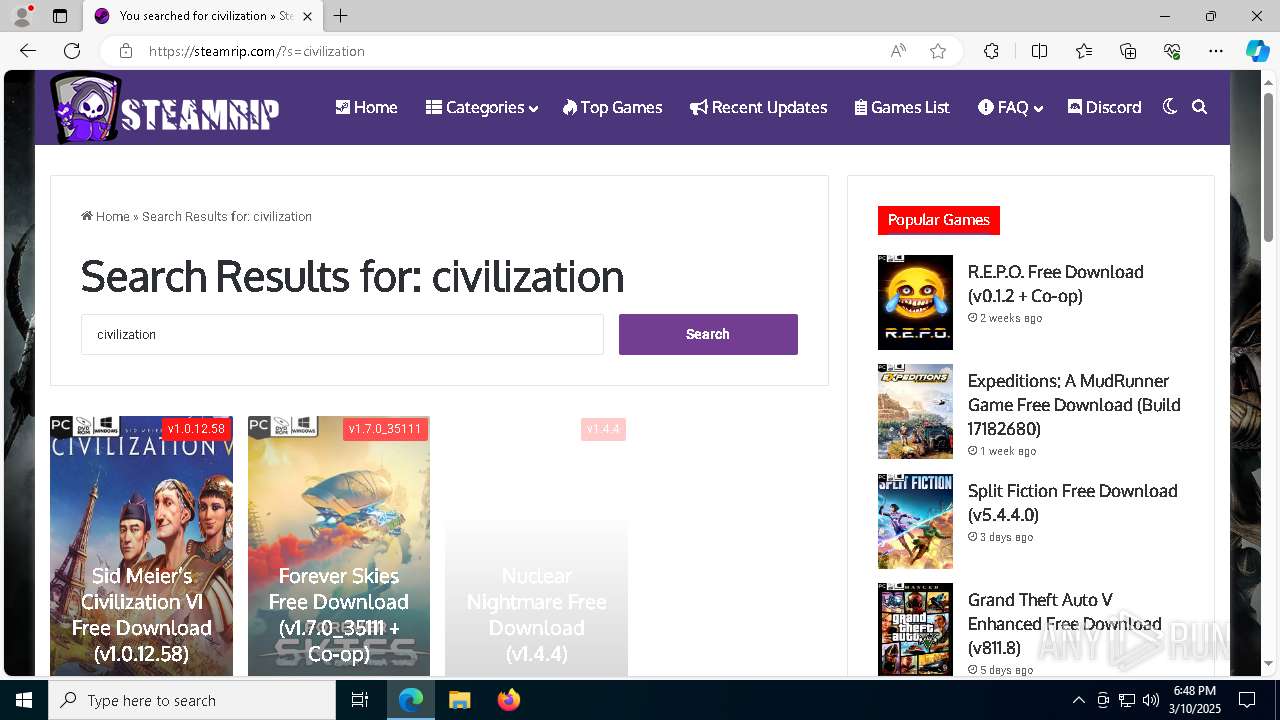The width and height of the screenshot is (1280, 720).
Task: Click the page vertical scrollbar thumb
Action: pyautogui.click(x=1268, y=167)
